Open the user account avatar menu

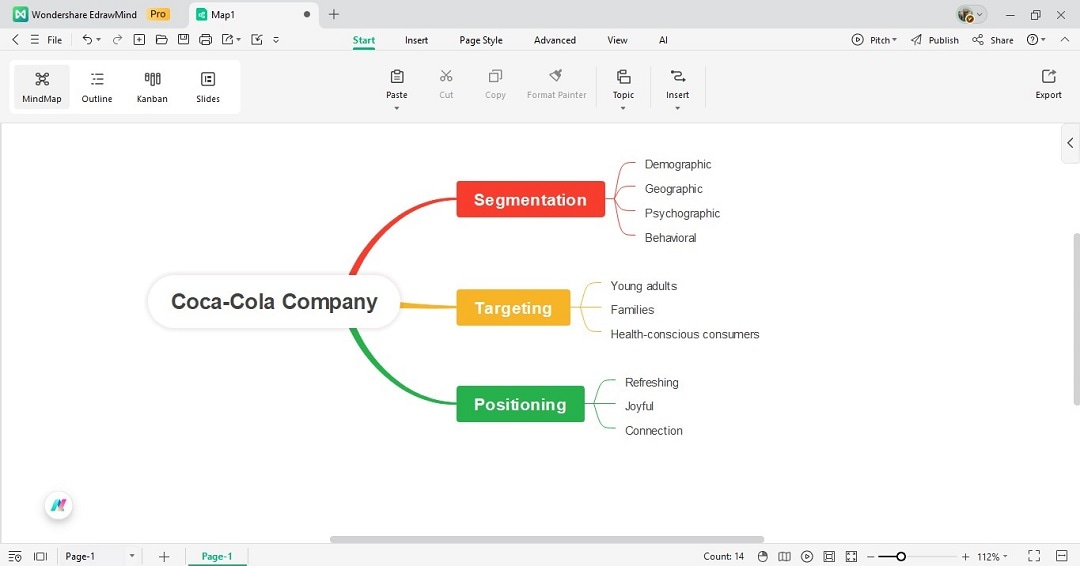(972, 14)
